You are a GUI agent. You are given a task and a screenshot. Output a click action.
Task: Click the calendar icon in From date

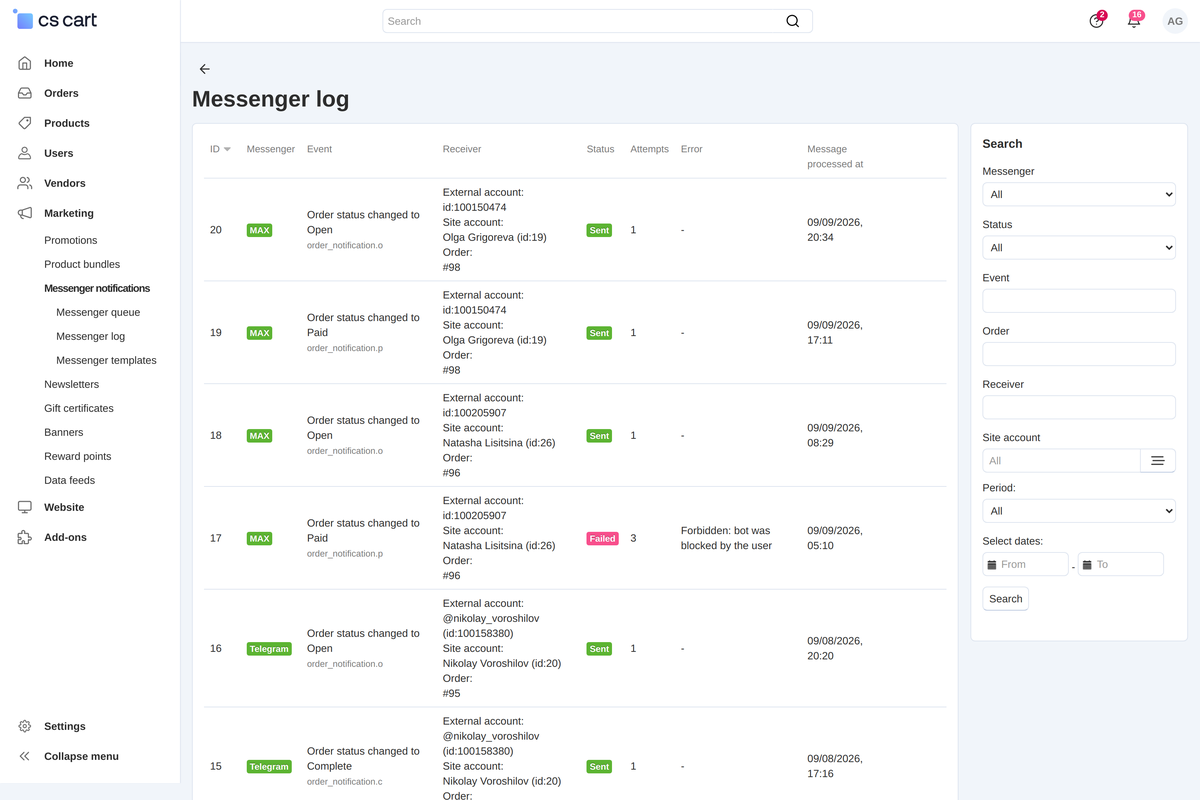click(x=991, y=565)
